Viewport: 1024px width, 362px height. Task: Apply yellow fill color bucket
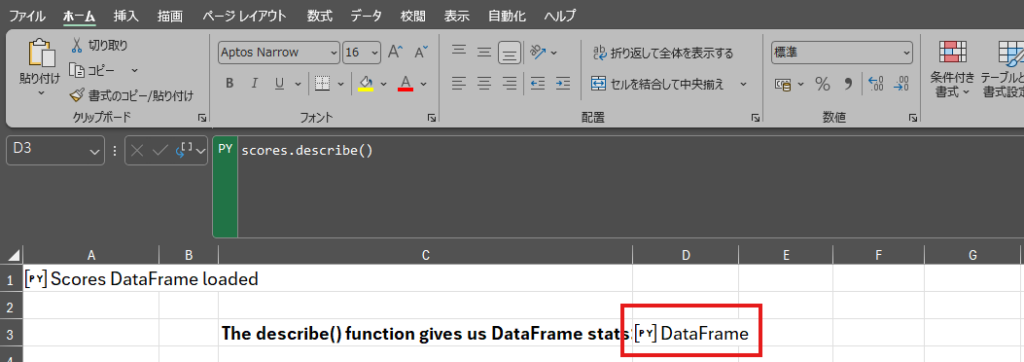click(366, 83)
